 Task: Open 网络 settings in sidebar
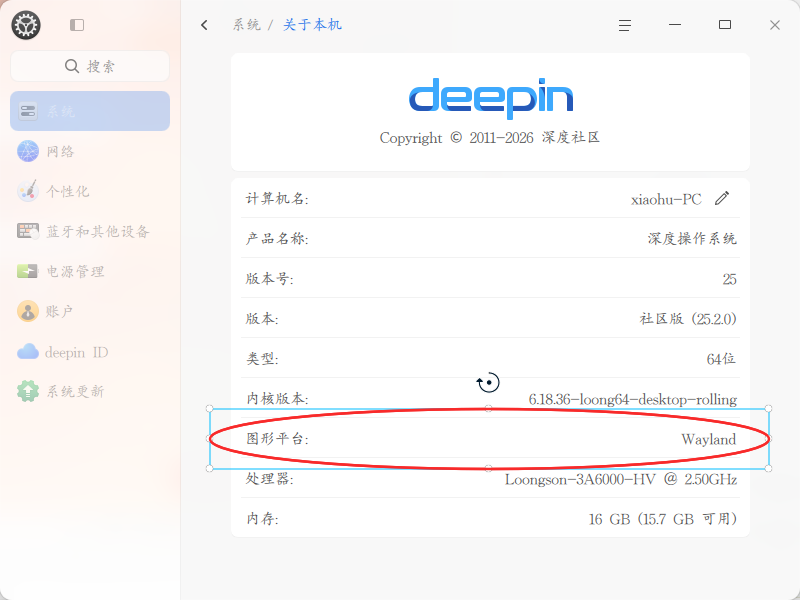90,152
